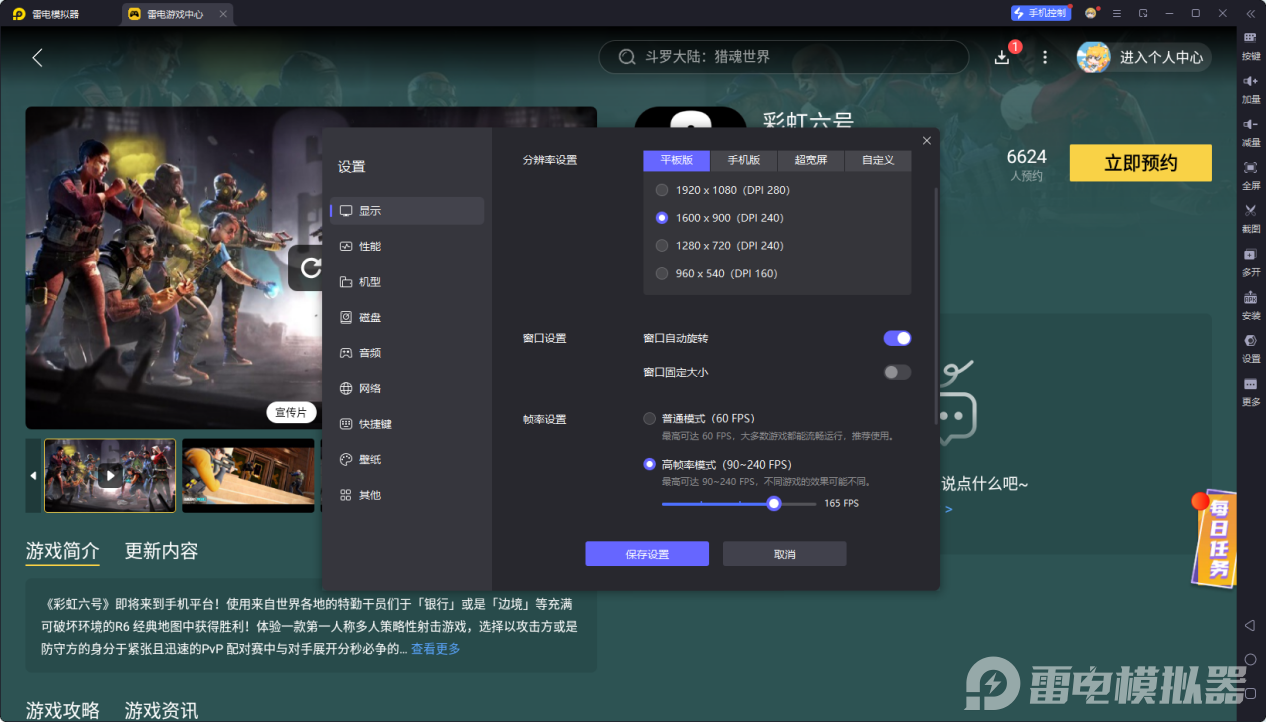1266x722 pixels.
Task: Select 性能 in settings sidebar
Action: (407, 246)
